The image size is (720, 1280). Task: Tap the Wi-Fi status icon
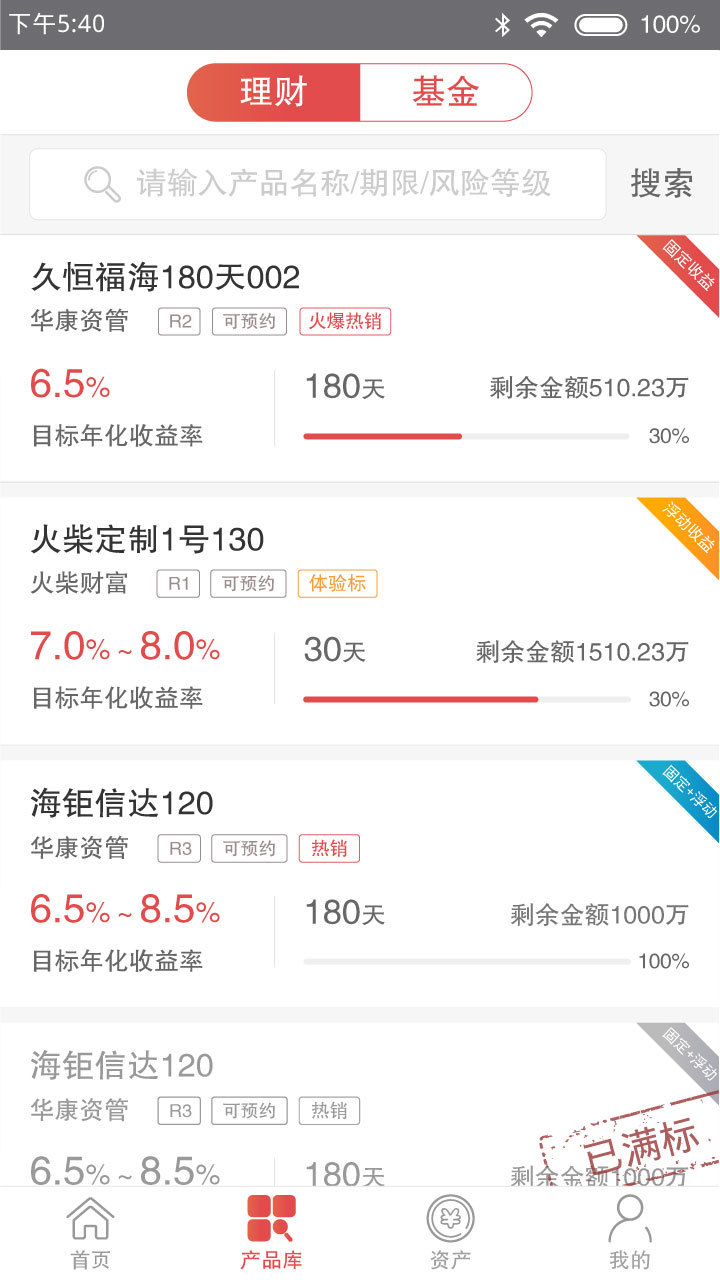[x=541, y=25]
